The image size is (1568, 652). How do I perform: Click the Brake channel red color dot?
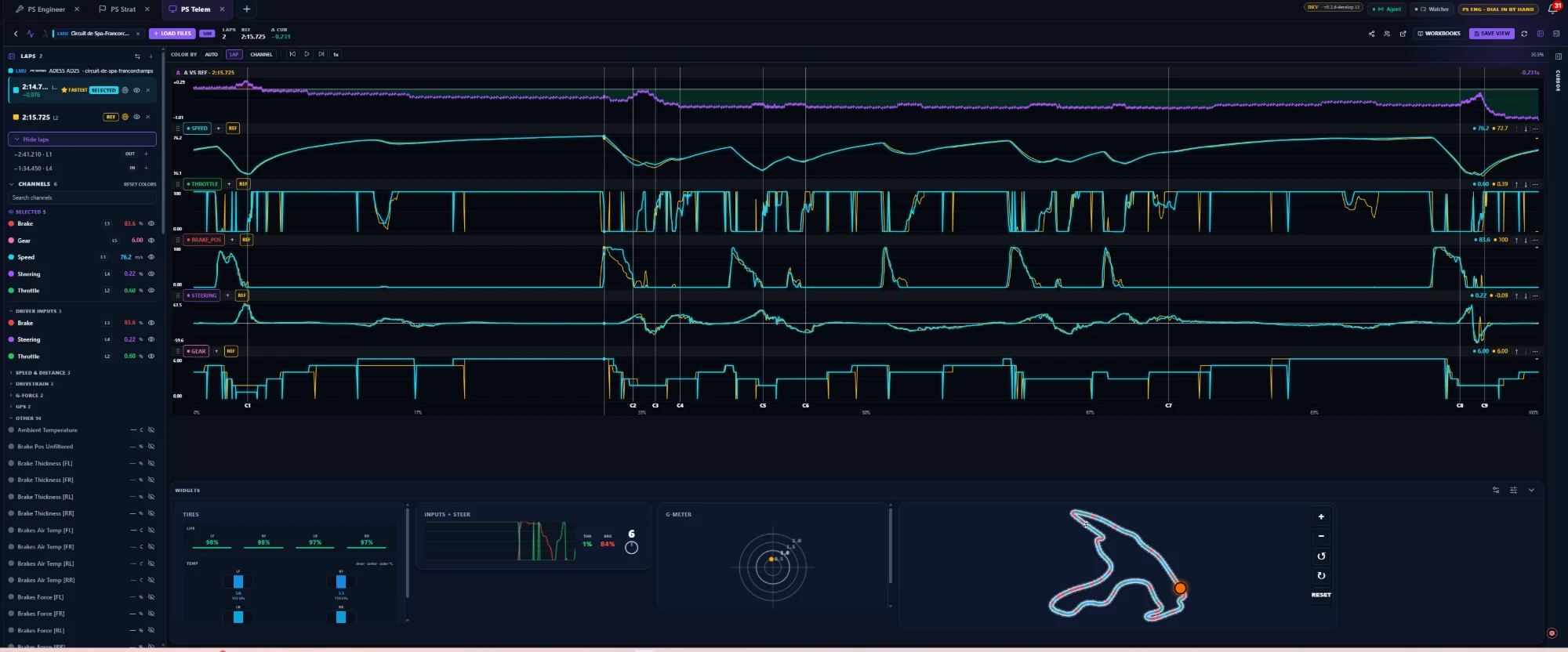tap(11, 223)
